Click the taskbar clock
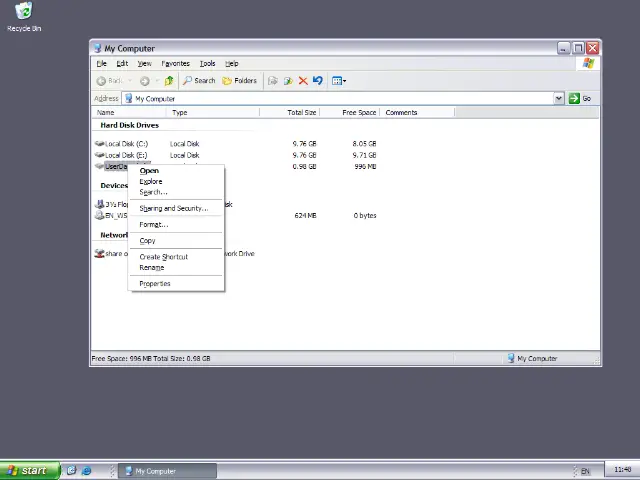 coord(622,469)
